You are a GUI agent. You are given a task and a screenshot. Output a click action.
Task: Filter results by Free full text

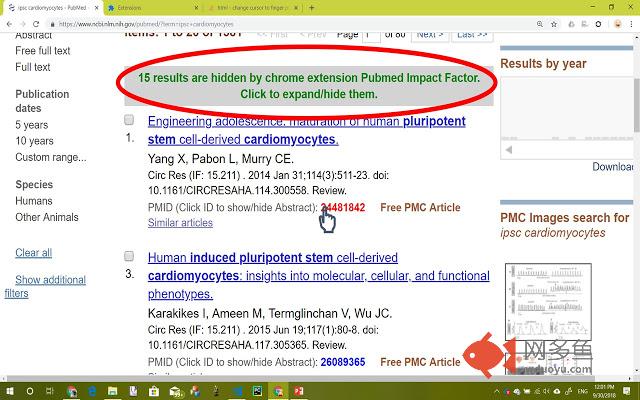point(42,51)
